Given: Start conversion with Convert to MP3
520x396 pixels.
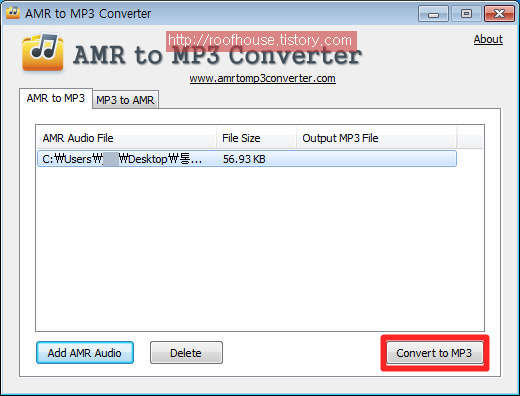Looking at the screenshot, I should [434, 353].
